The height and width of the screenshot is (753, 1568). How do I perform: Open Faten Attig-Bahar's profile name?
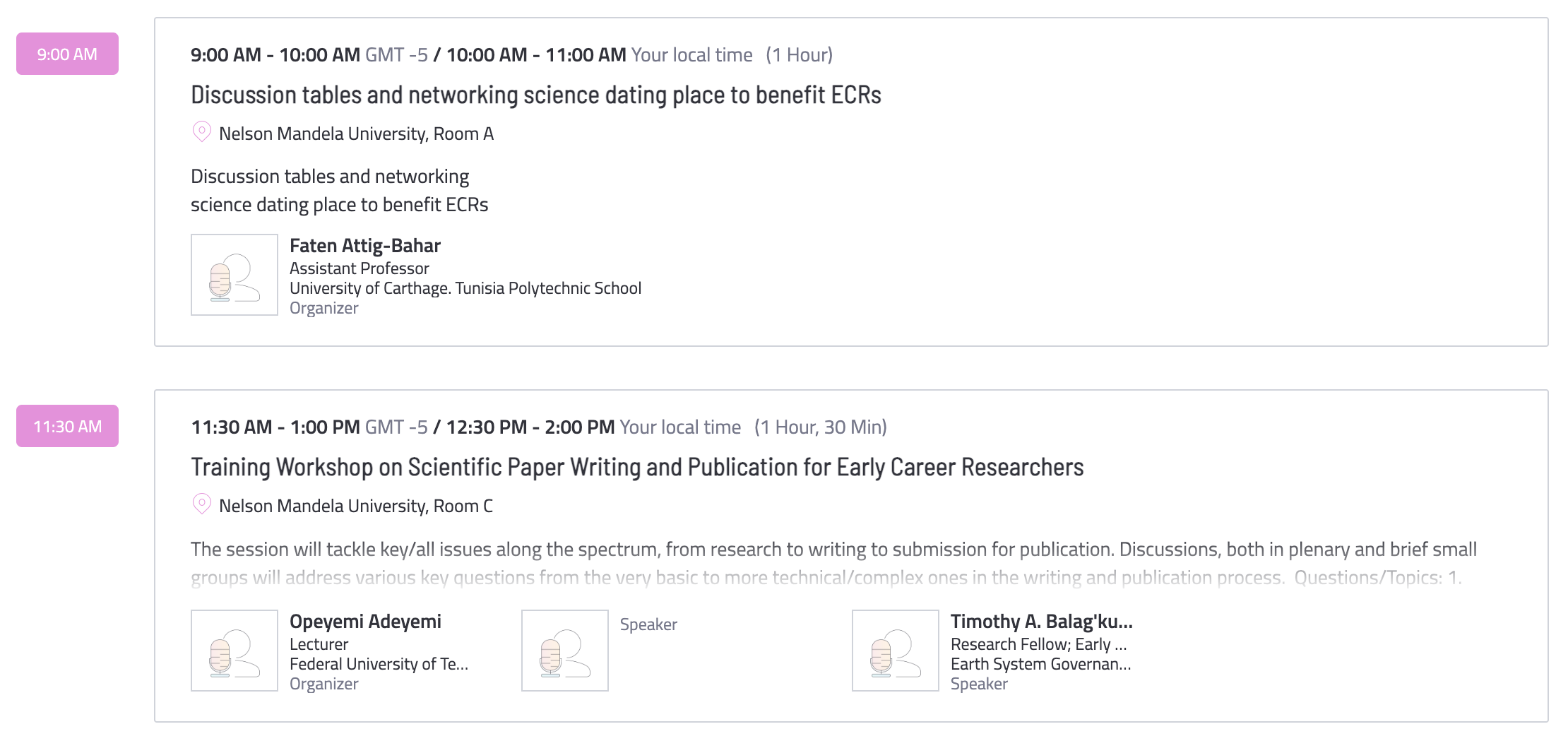365,246
